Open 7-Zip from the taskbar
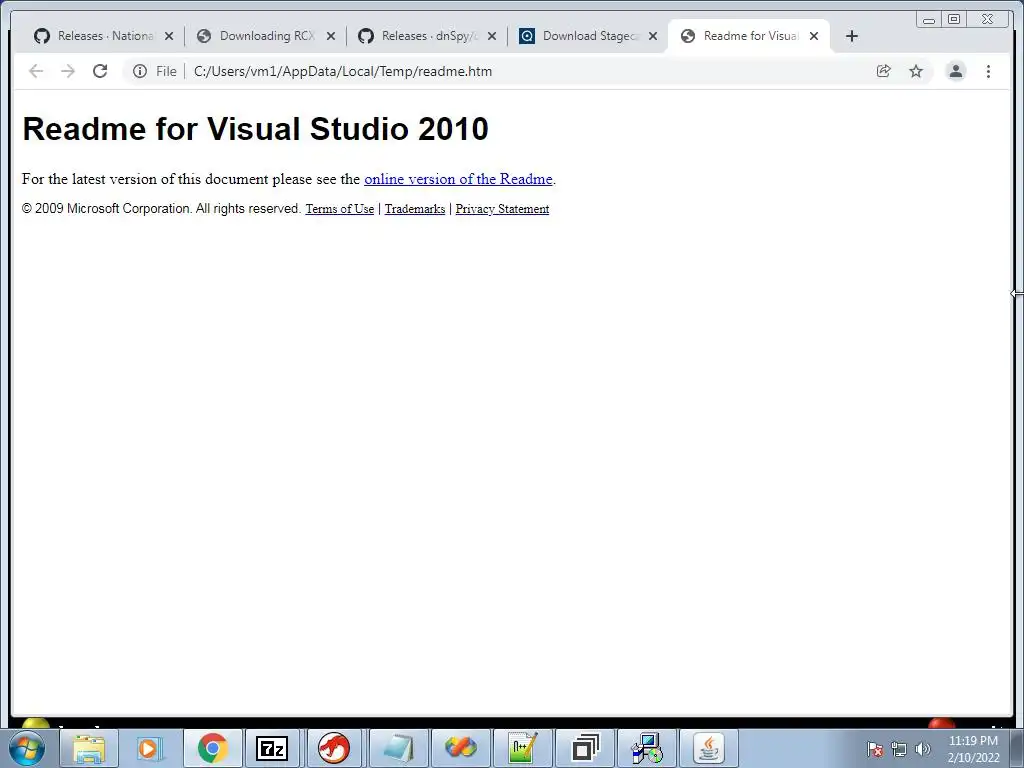1024x768 pixels. [272, 748]
